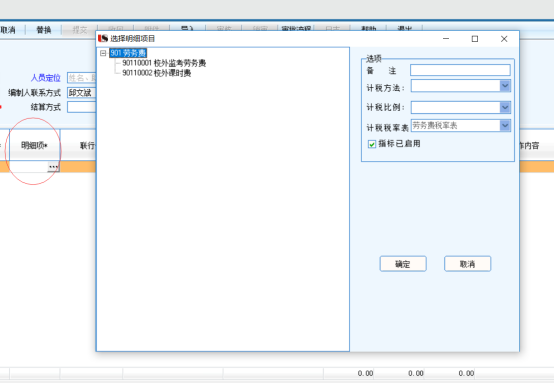Click 取消 button in the dialog

(x=467, y=264)
